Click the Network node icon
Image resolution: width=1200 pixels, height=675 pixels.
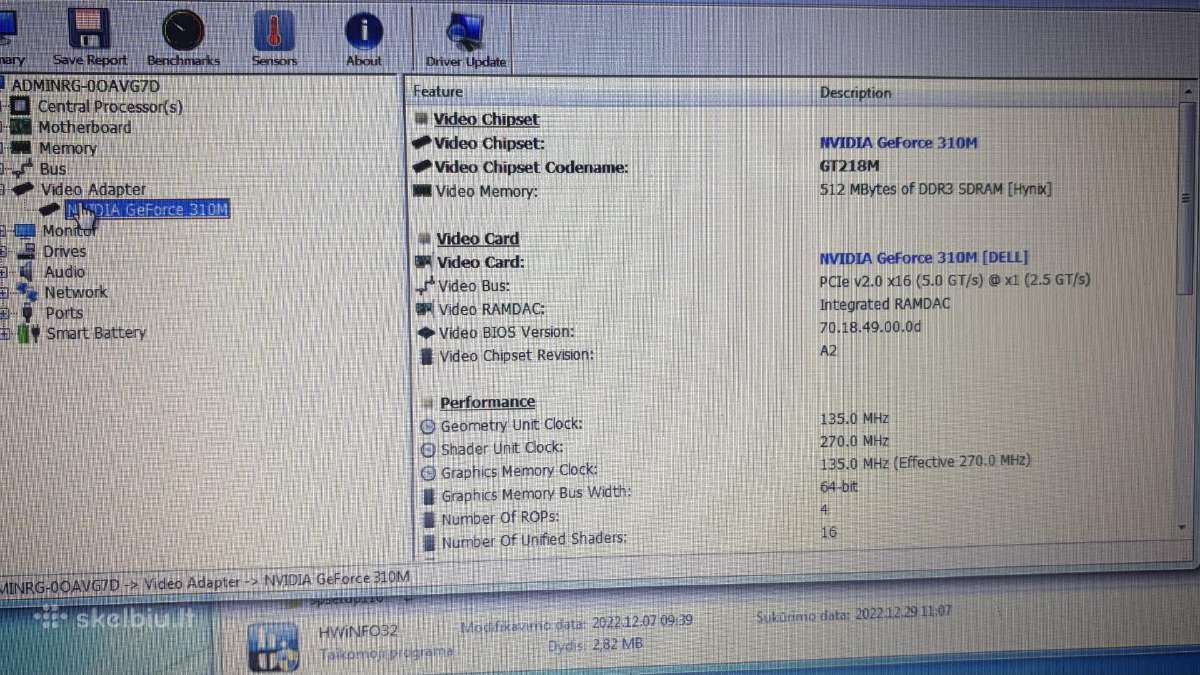point(27,292)
